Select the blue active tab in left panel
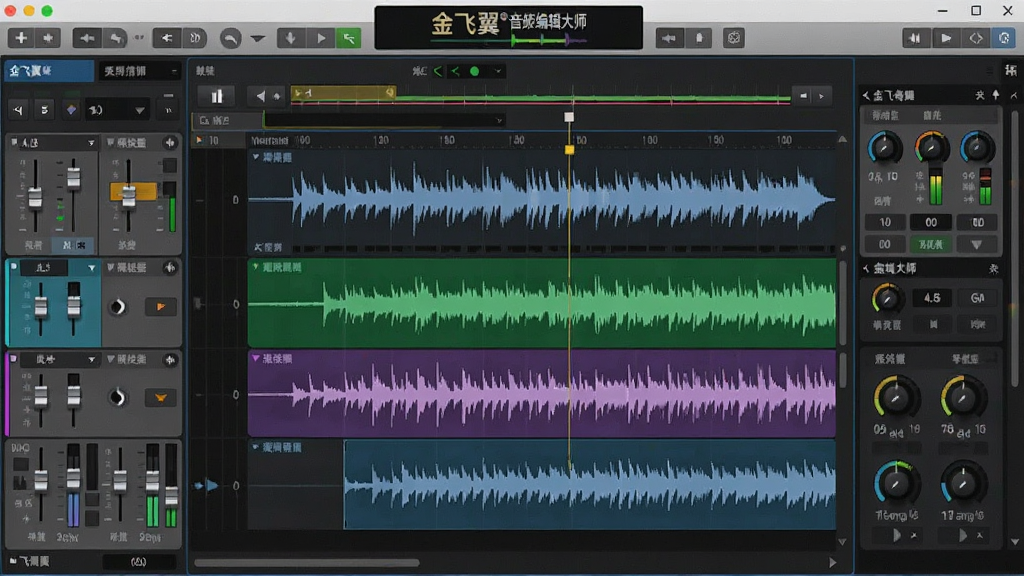The width and height of the screenshot is (1024, 576). [49, 71]
